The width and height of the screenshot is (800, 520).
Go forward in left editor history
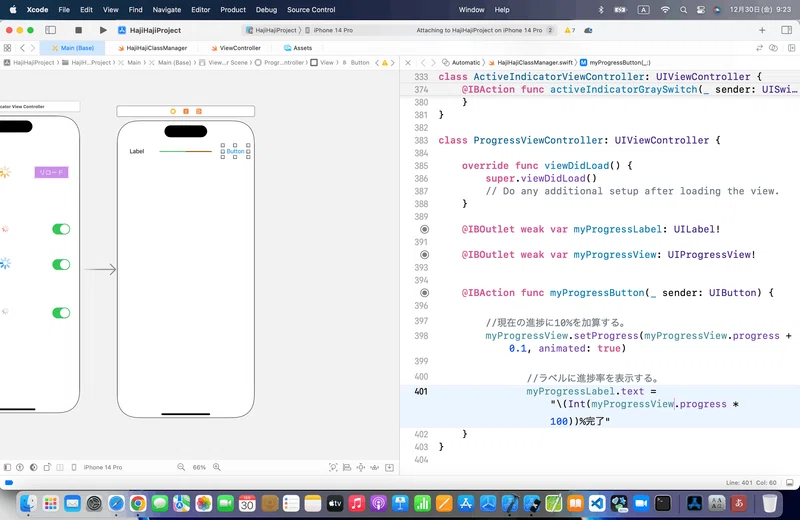click(33, 48)
